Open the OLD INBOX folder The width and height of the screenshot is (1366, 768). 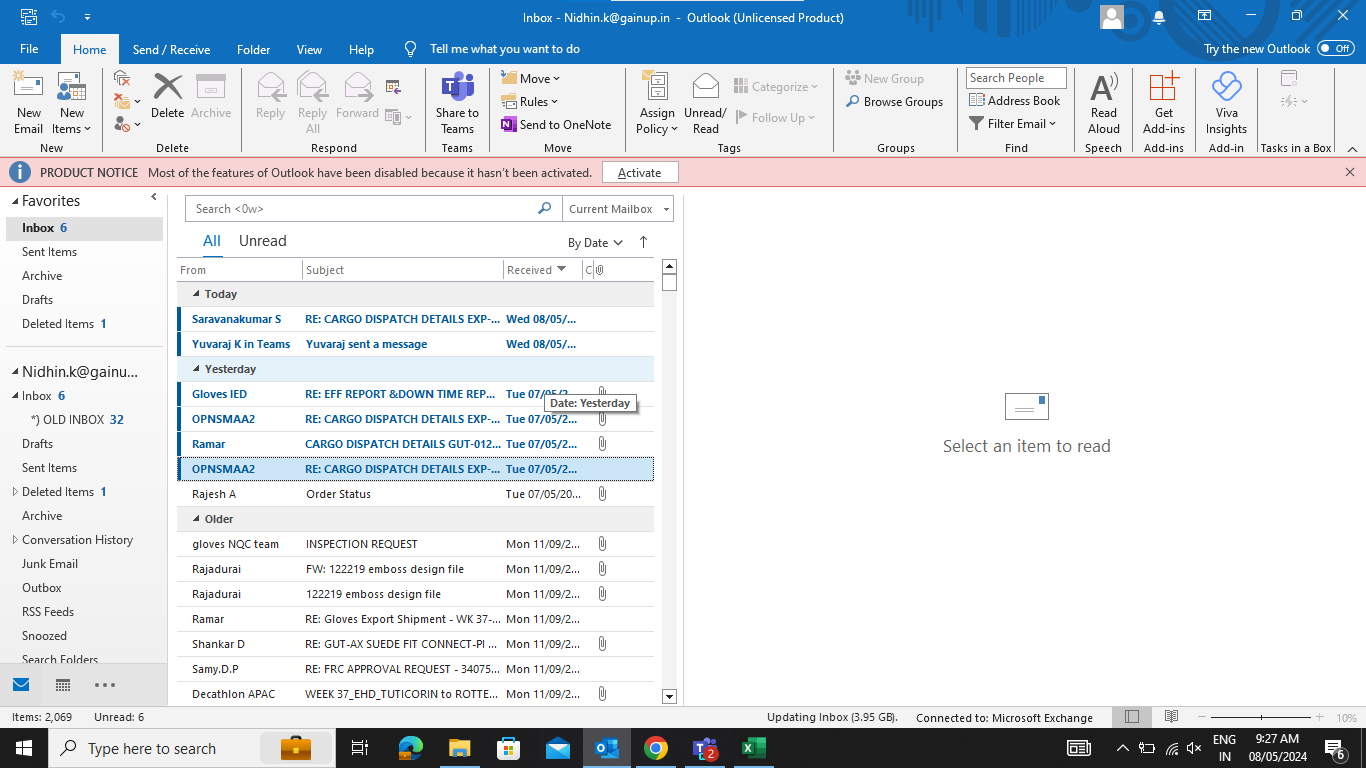(74, 420)
